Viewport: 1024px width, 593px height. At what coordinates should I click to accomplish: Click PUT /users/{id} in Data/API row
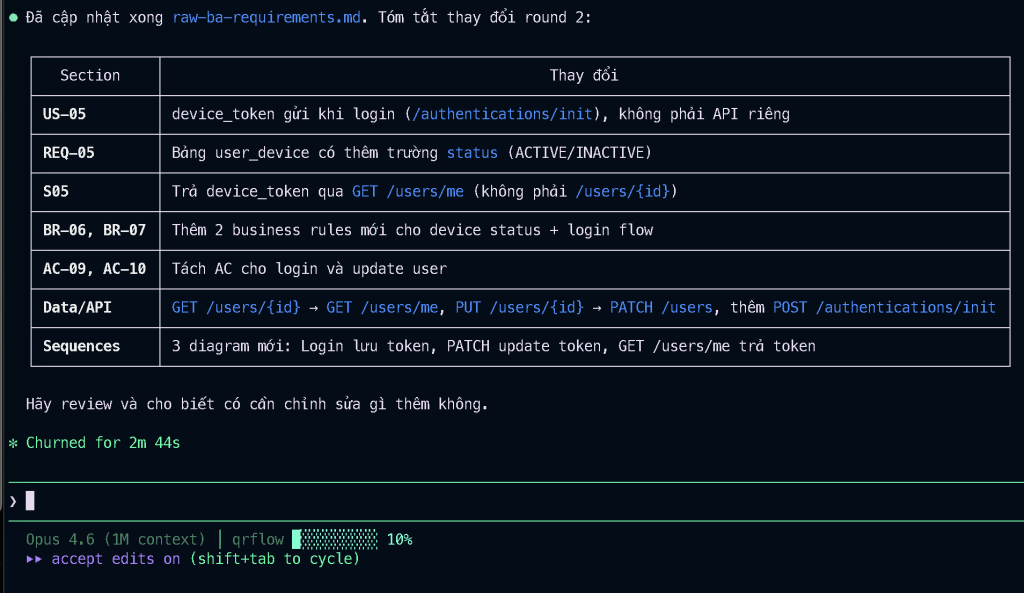(x=519, y=307)
